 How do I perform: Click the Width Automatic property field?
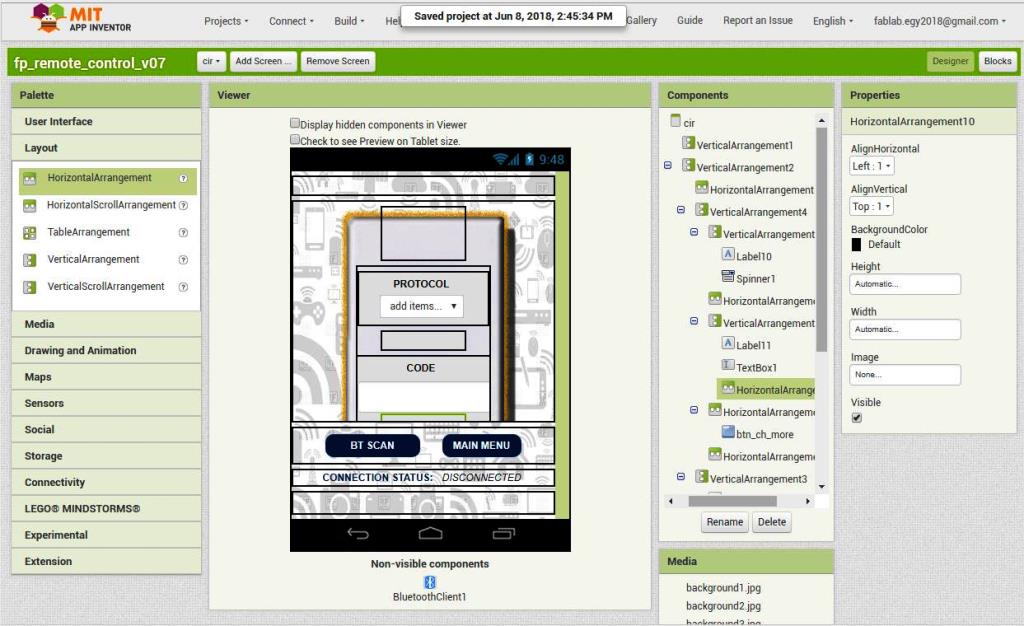[905, 330]
